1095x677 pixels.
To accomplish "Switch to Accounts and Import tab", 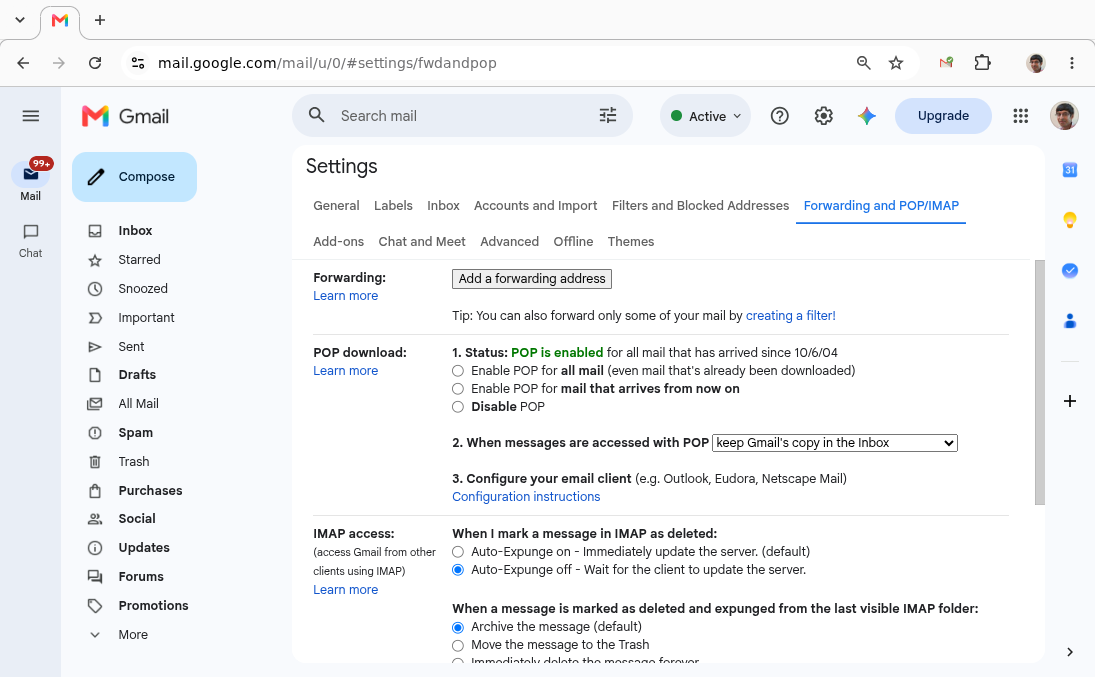I will point(536,205).
